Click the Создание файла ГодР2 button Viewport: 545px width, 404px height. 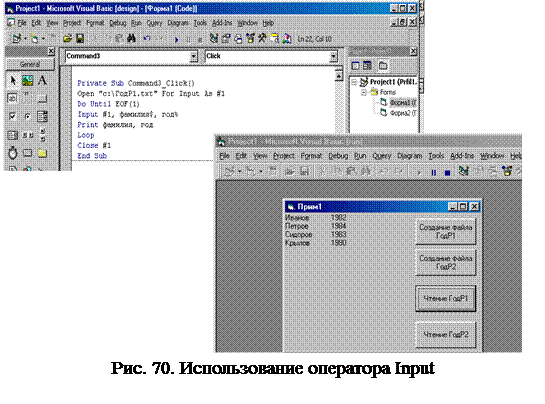tap(446, 262)
